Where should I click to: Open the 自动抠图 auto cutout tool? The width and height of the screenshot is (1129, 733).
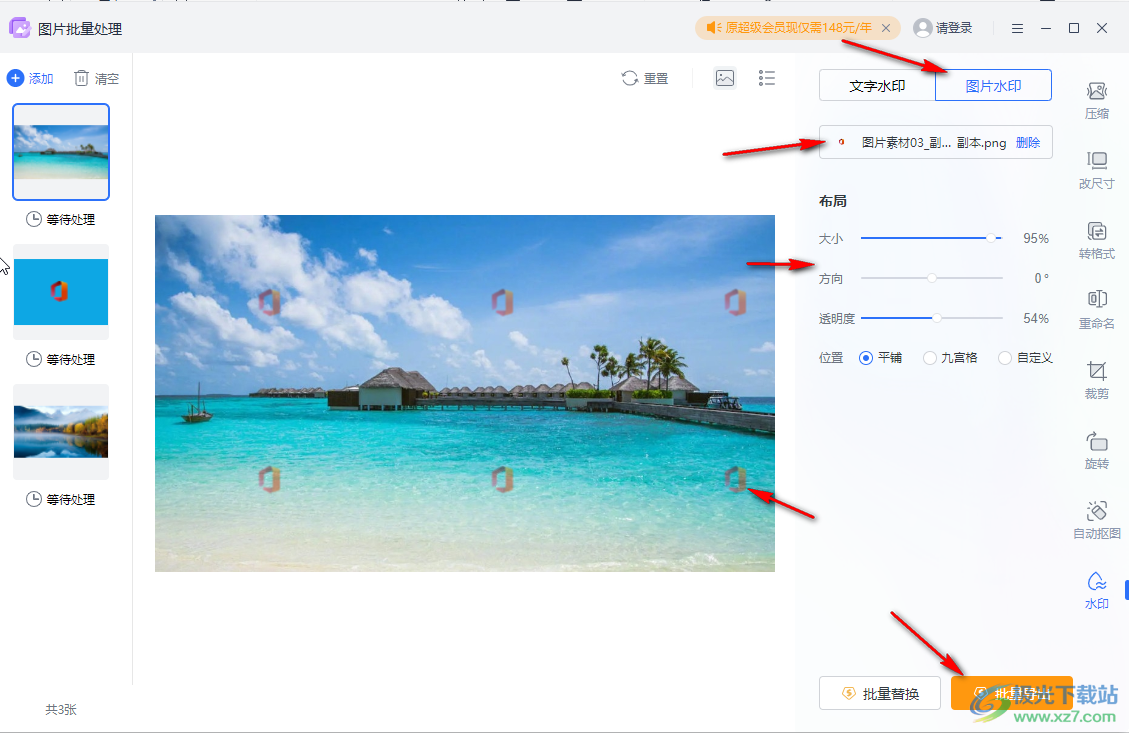pos(1097,520)
